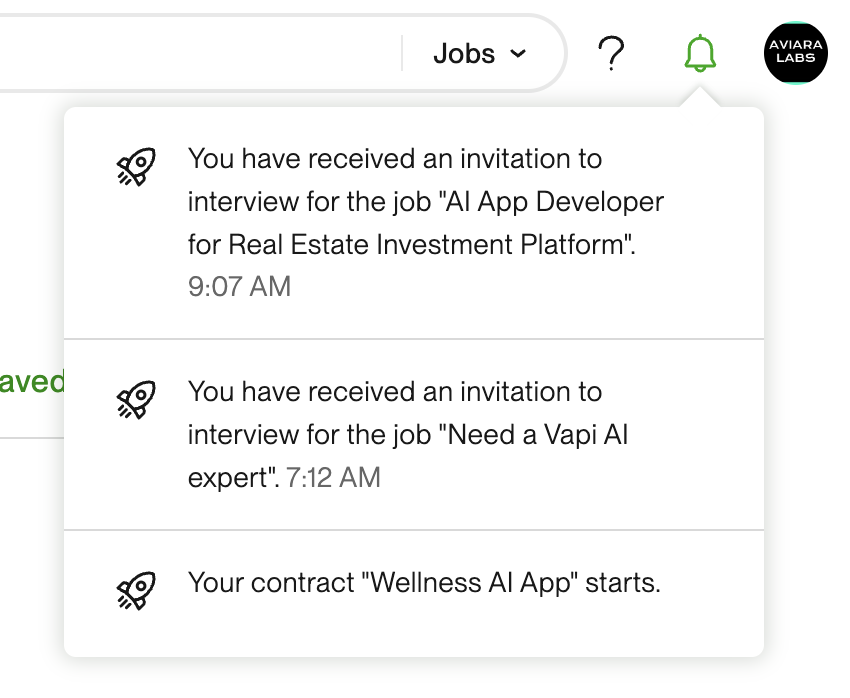
Task: Open the Aviara Labs profile avatar
Action: pos(796,53)
